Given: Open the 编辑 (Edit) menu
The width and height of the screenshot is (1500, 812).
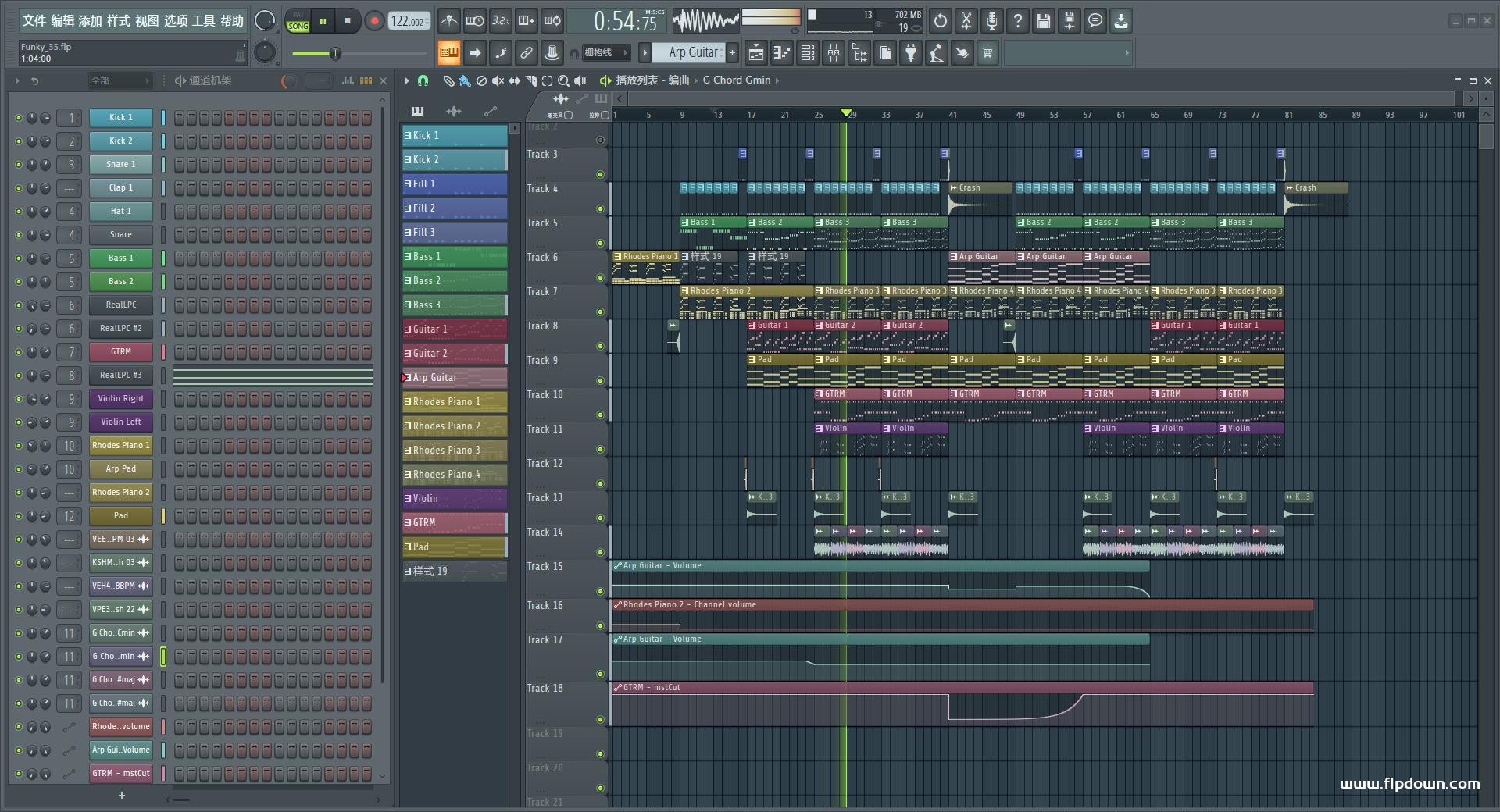Looking at the screenshot, I should point(62,21).
